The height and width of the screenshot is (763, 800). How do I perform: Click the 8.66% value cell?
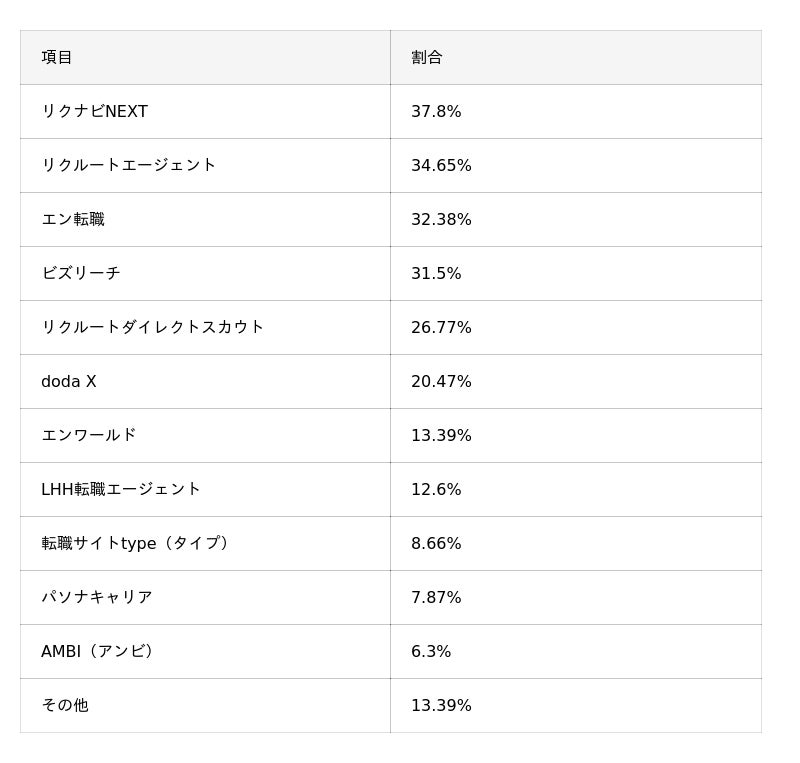point(436,544)
